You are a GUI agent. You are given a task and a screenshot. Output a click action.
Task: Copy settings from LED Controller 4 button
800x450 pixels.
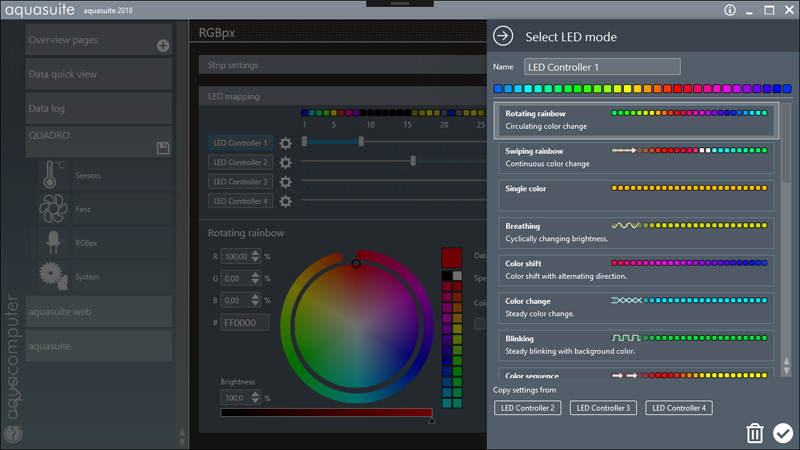679,408
